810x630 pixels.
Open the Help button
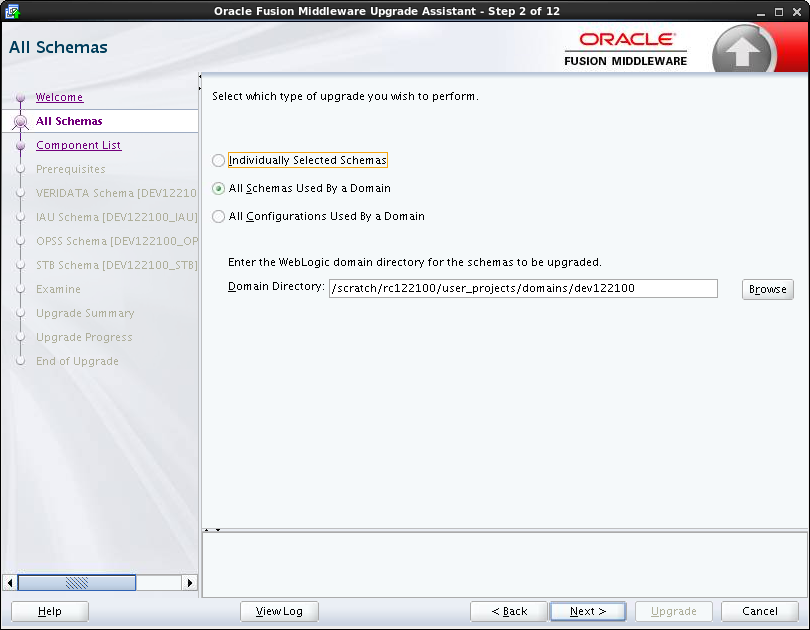point(50,611)
